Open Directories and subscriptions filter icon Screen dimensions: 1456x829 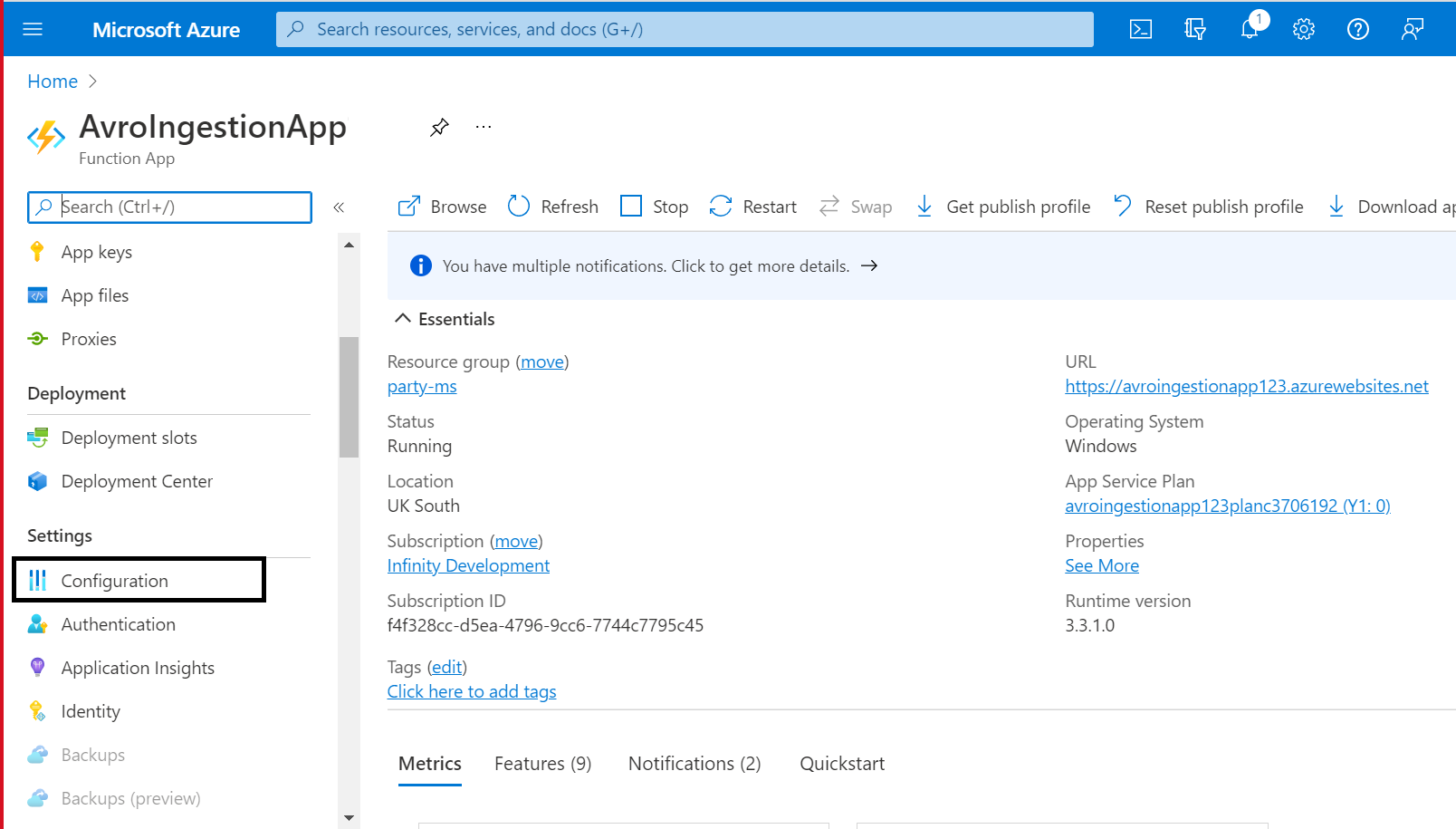coord(1195,29)
